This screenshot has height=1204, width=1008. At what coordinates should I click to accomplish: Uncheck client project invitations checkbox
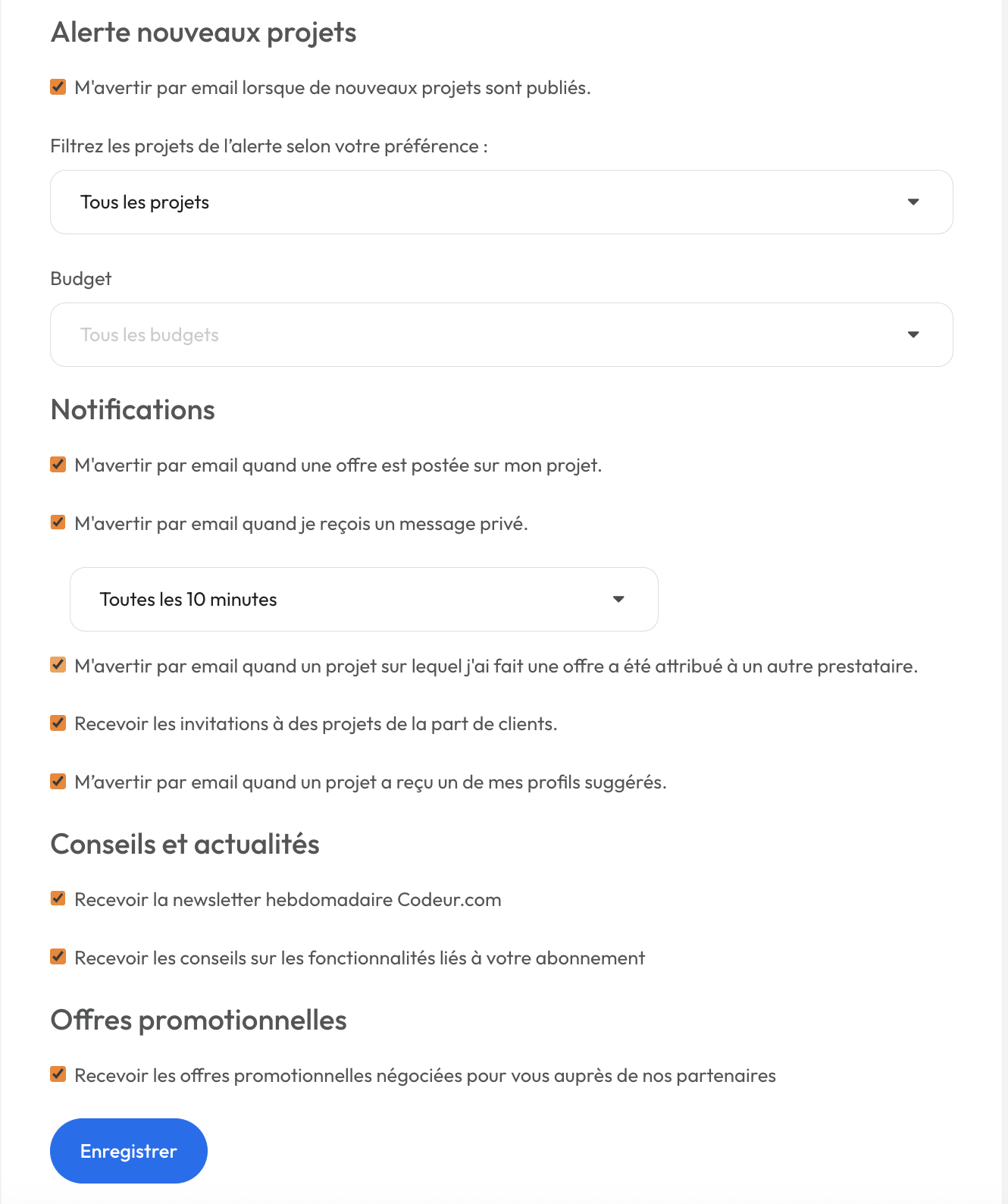click(x=58, y=723)
